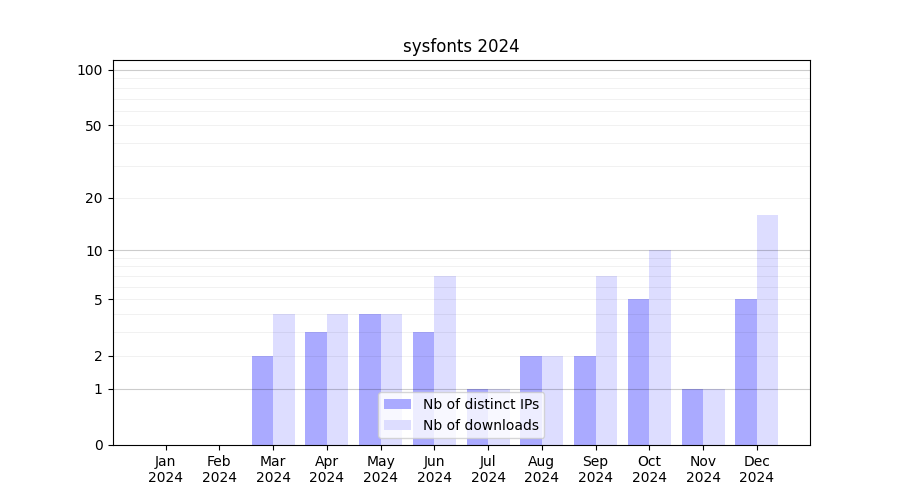Select the 'Nb of distinct IPs' legend label

point(480,404)
